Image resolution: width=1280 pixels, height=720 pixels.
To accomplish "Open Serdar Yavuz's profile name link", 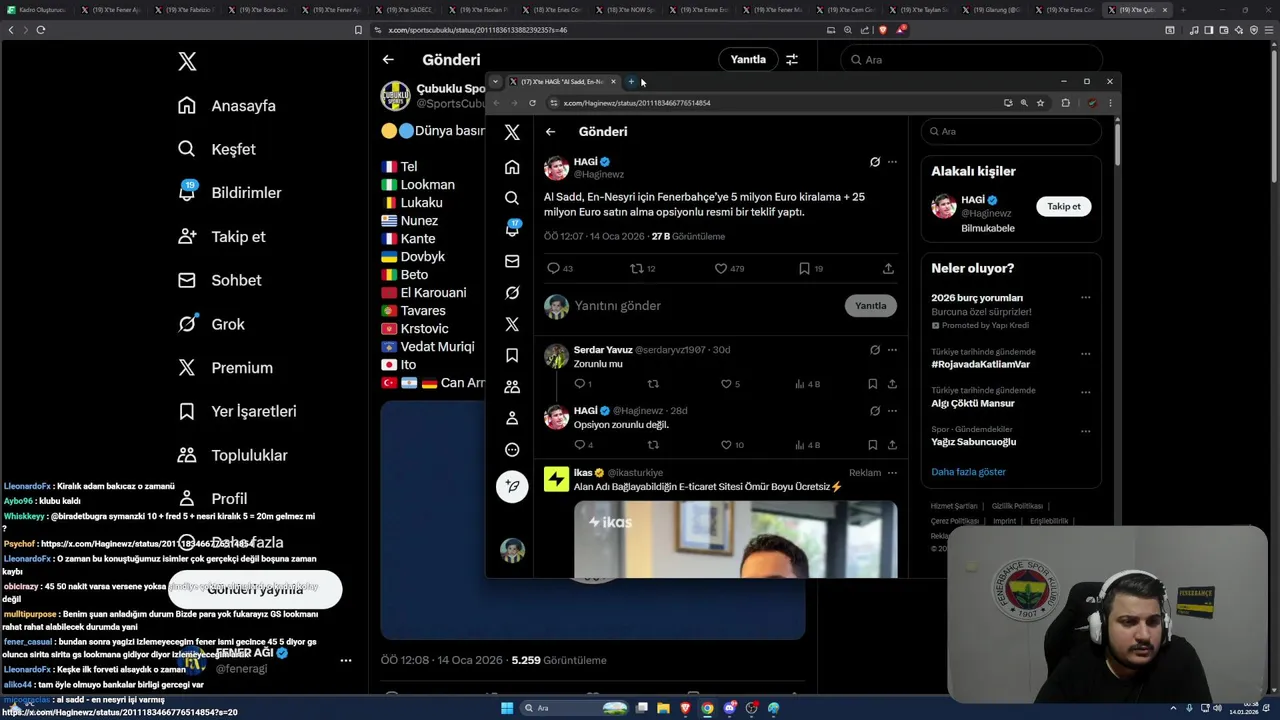I will click(603, 350).
